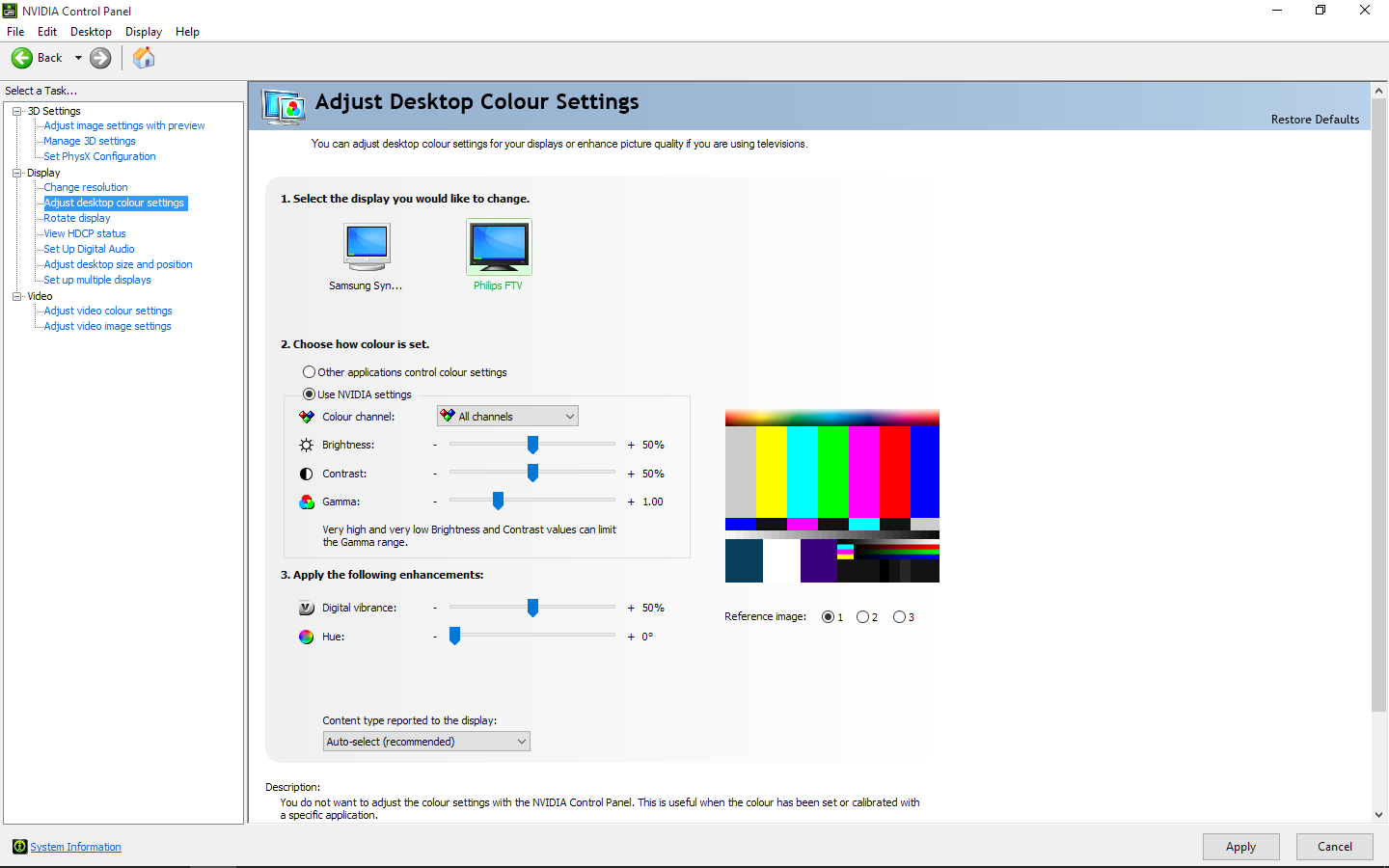Click the Digital vibrance icon

306,608
